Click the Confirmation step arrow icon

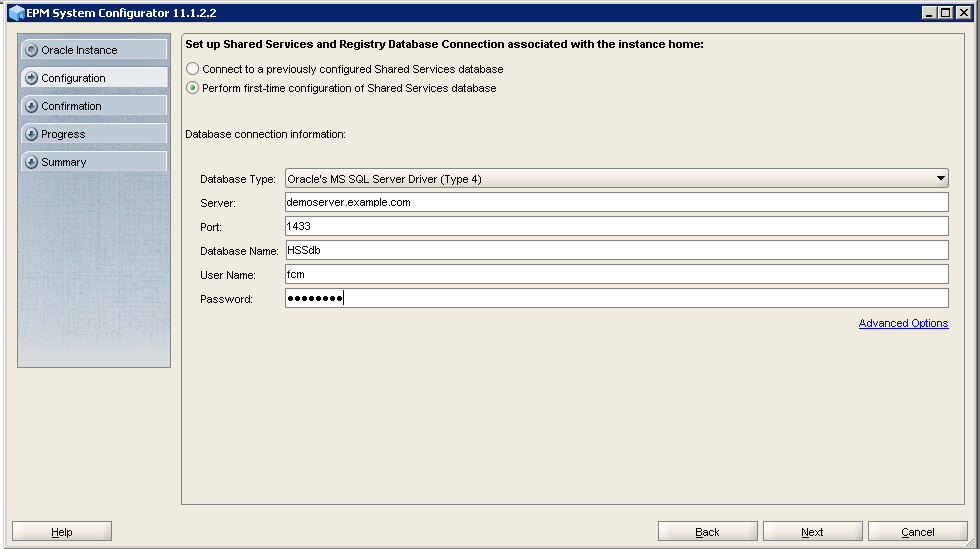(x=32, y=106)
